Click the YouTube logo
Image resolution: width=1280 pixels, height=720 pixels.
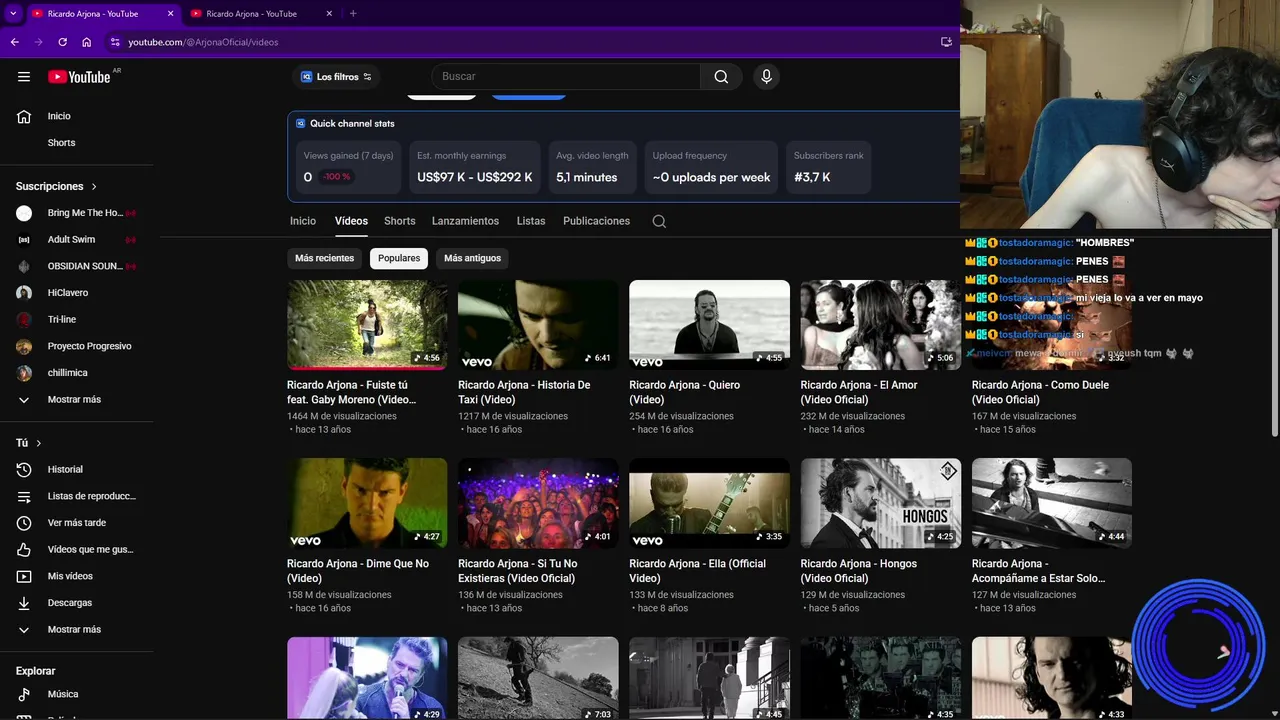click(x=79, y=77)
